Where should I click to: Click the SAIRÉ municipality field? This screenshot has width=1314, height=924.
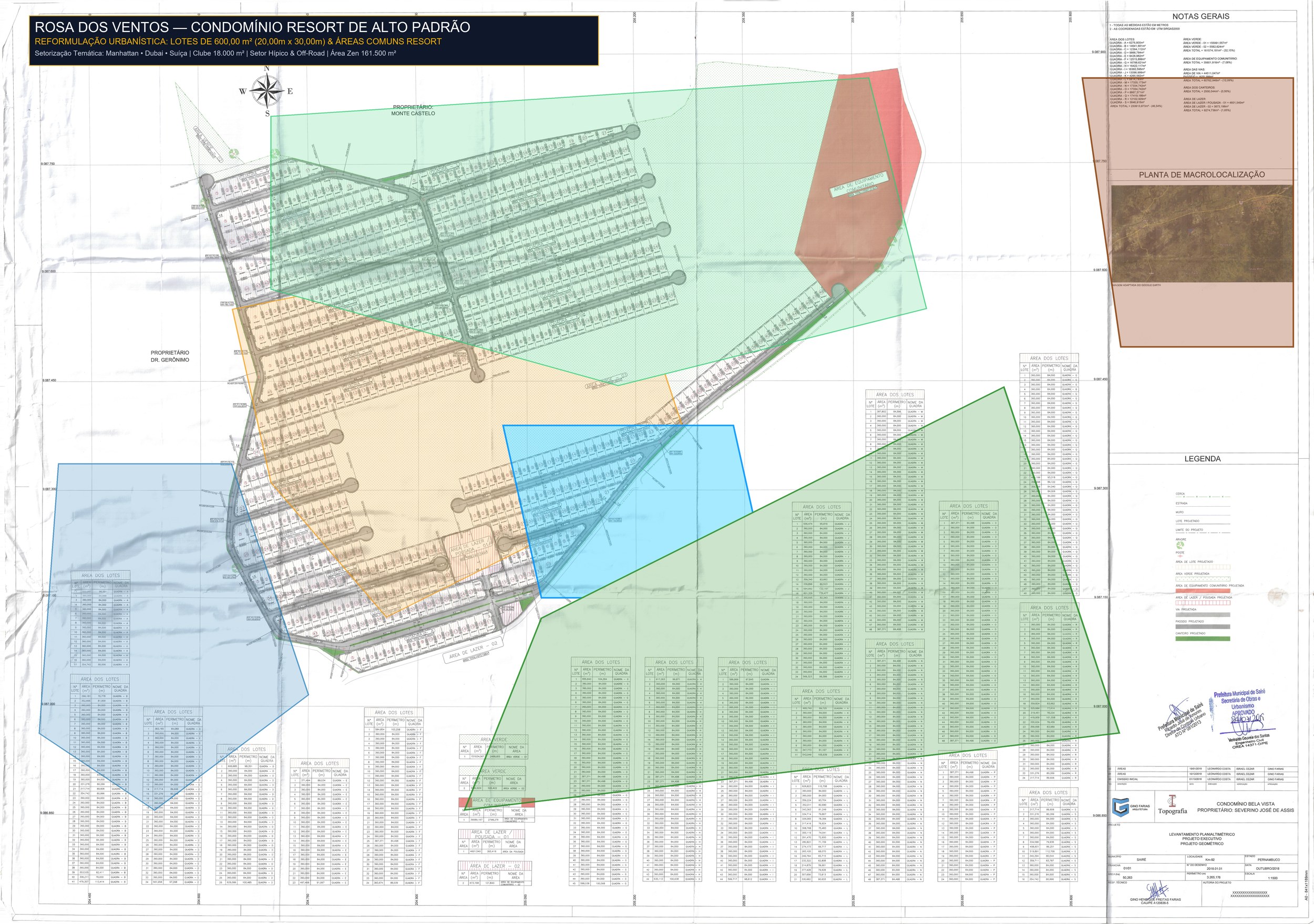pyautogui.click(x=1142, y=860)
